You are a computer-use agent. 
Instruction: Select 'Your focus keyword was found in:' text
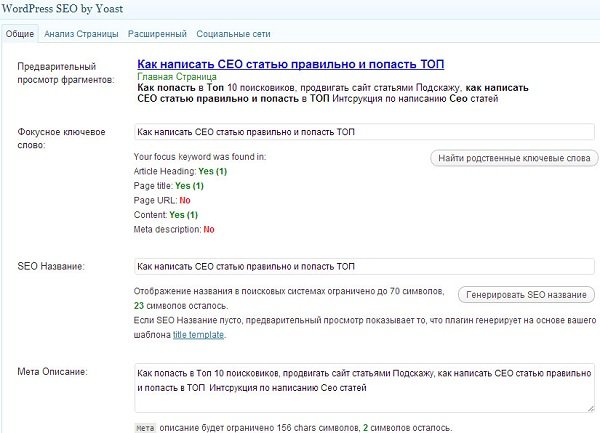point(200,157)
